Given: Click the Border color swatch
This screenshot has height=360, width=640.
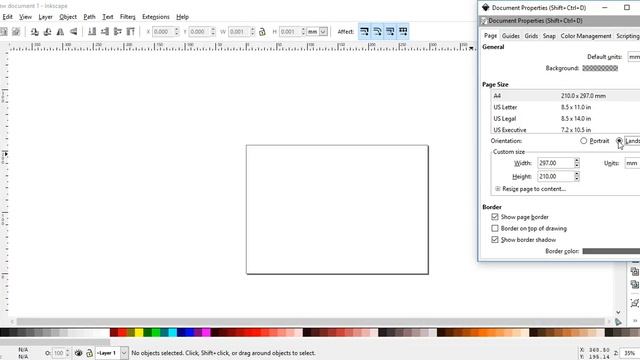Looking at the screenshot, I should [611, 251].
